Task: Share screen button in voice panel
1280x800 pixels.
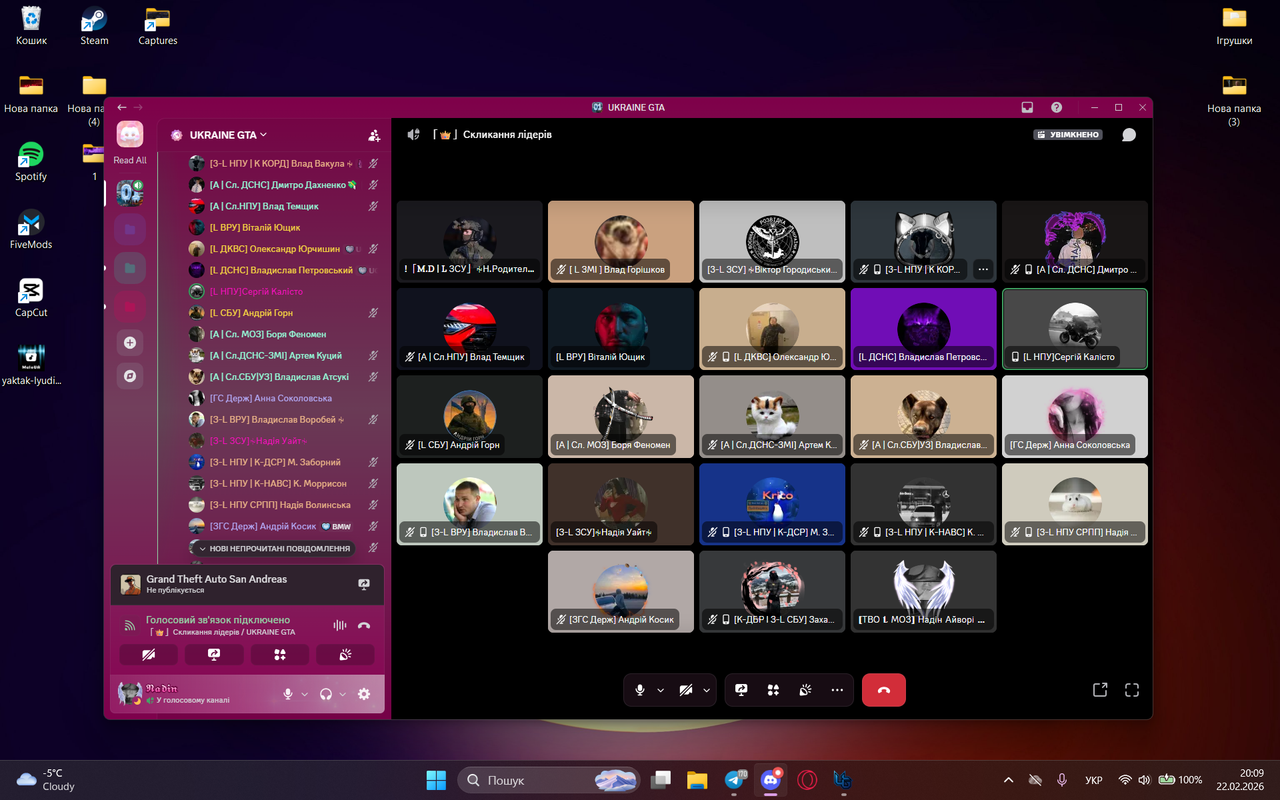Action: pos(214,655)
